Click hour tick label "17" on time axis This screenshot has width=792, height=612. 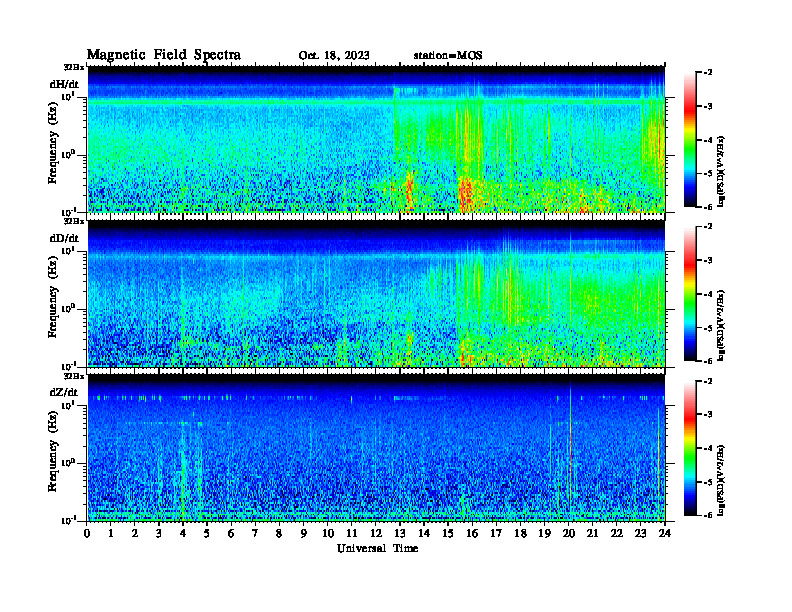coord(496,534)
